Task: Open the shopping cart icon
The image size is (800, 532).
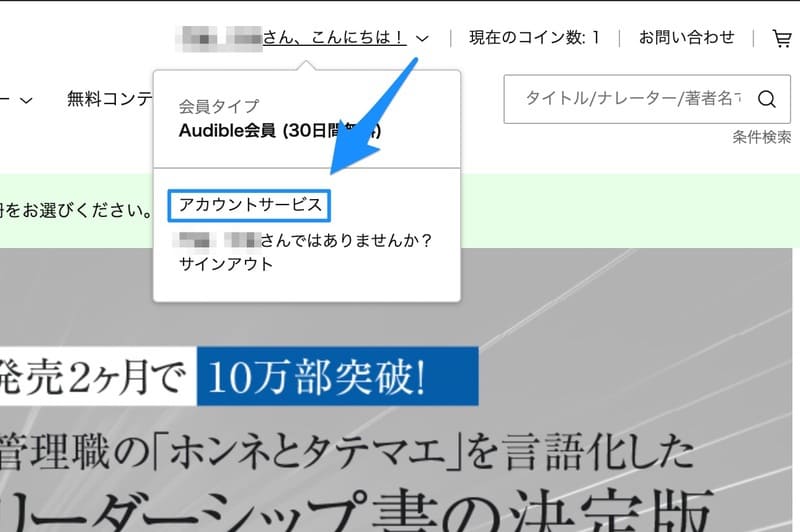Action: point(781,39)
